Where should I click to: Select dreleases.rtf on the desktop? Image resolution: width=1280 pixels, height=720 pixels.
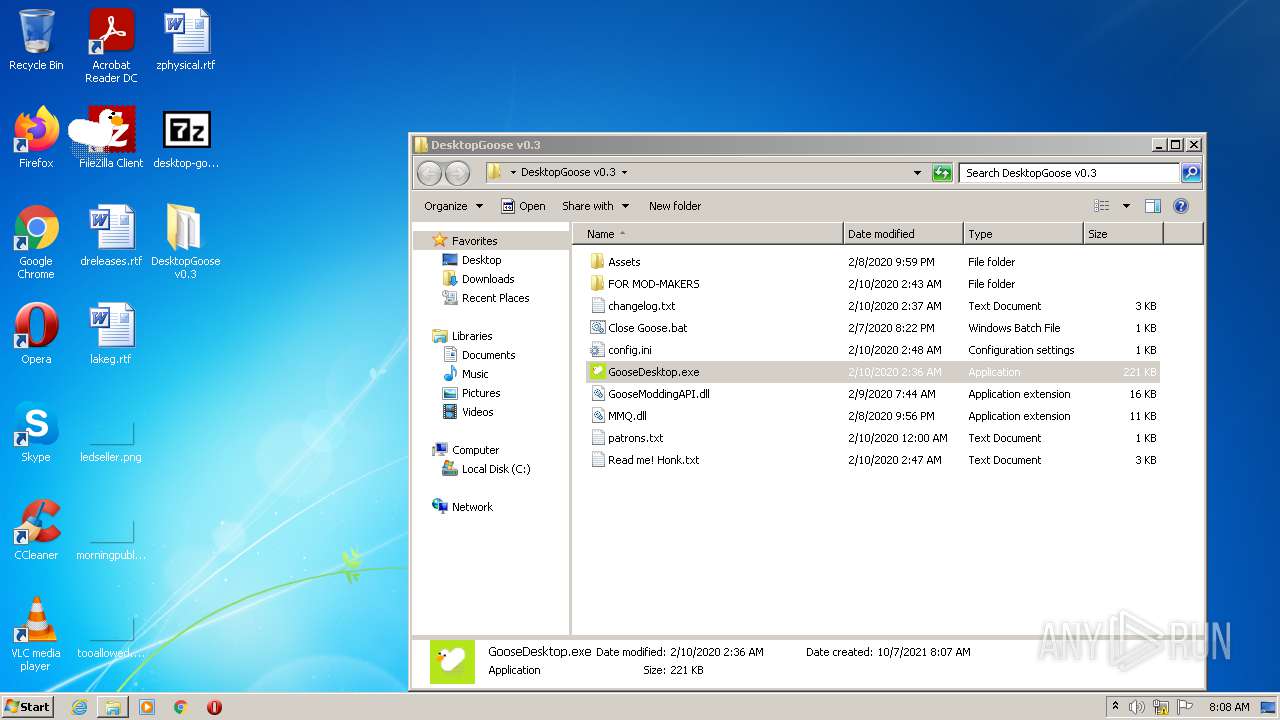(111, 236)
